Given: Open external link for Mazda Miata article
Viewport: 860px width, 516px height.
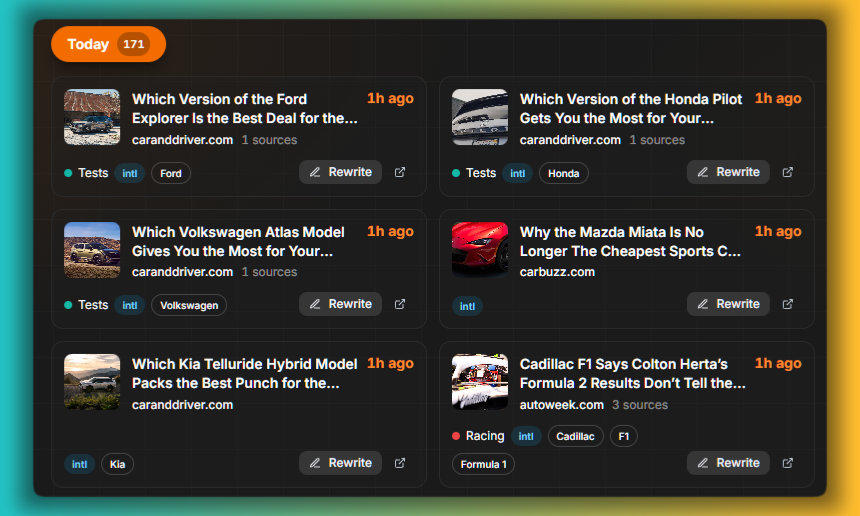Looking at the screenshot, I should coord(788,304).
